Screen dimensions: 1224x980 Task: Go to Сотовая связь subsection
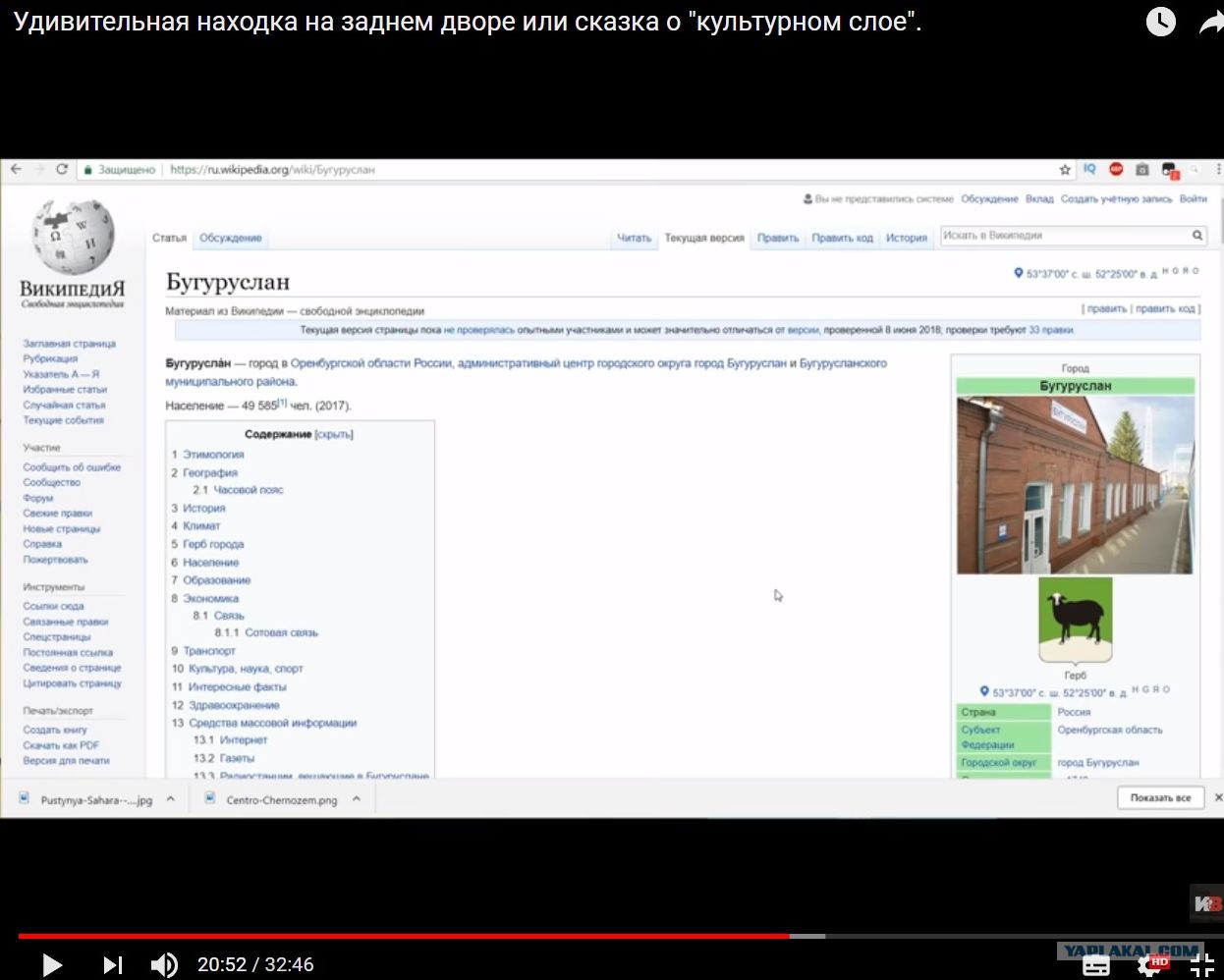click(282, 632)
